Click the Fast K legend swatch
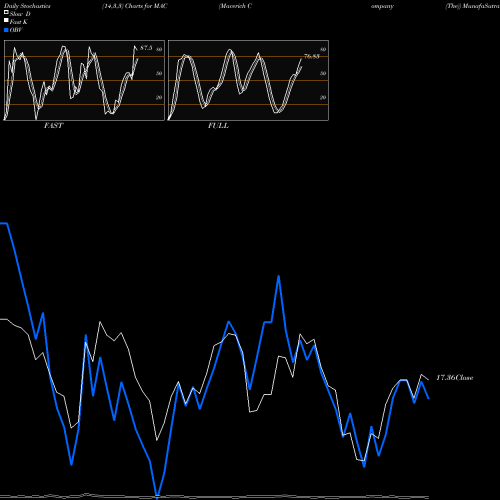500x500 pixels. coord(6,21)
